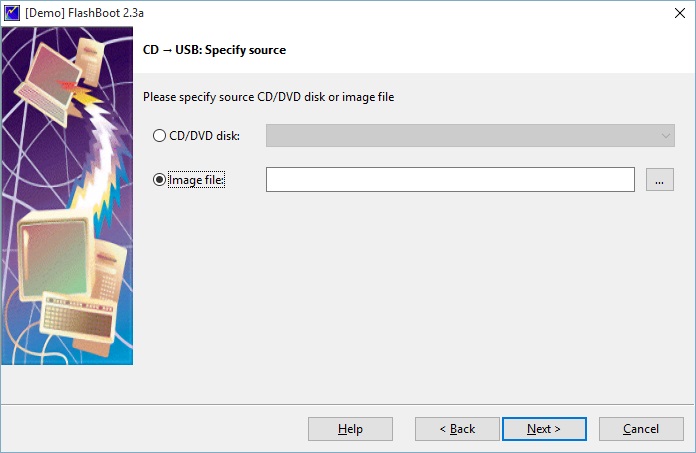Click the CD/DVD disk dropdown arrow
The image size is (696, 453).
(666, 136)
